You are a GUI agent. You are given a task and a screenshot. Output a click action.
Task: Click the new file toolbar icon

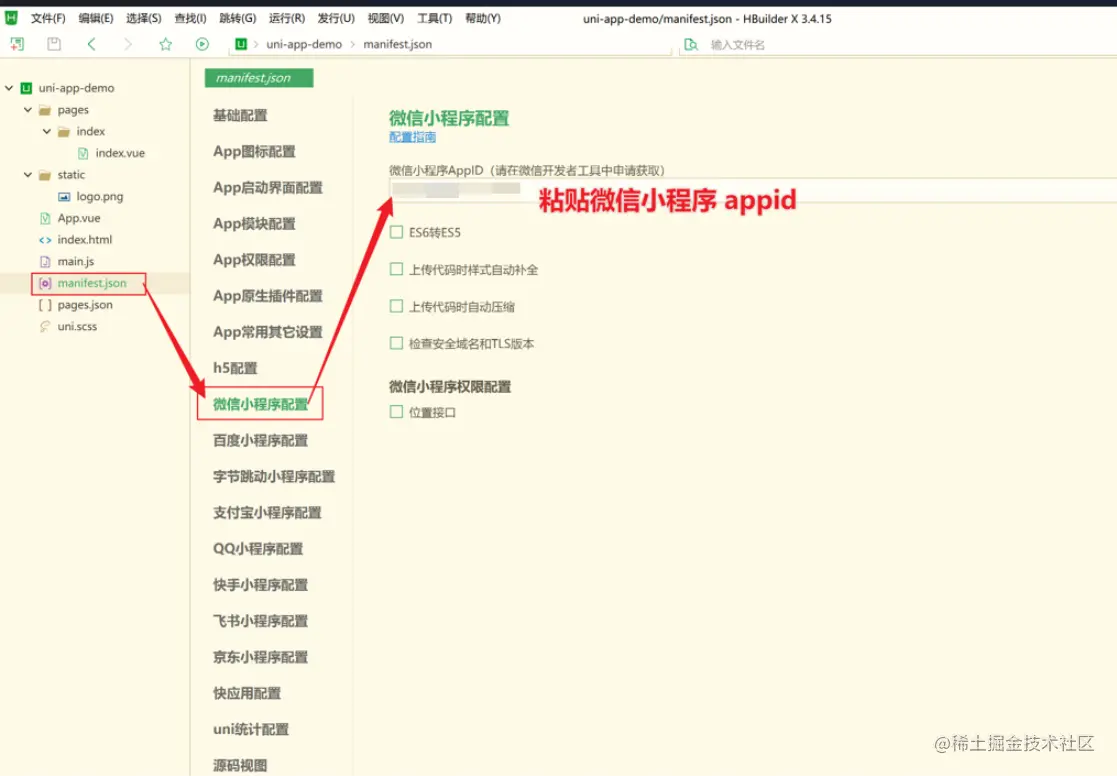pyautogui.click(x=17, y=44)
